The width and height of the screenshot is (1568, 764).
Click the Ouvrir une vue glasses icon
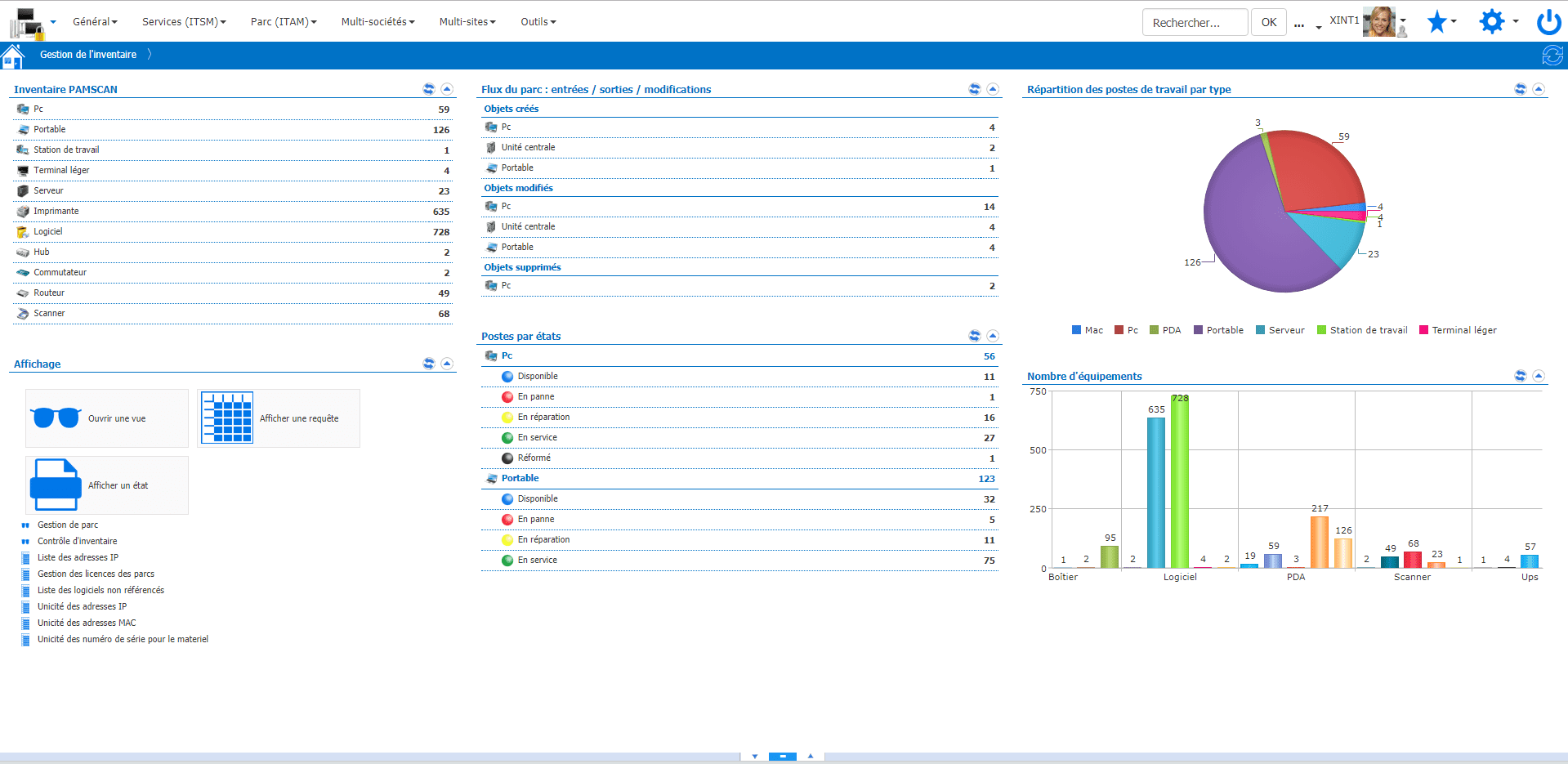56,418
